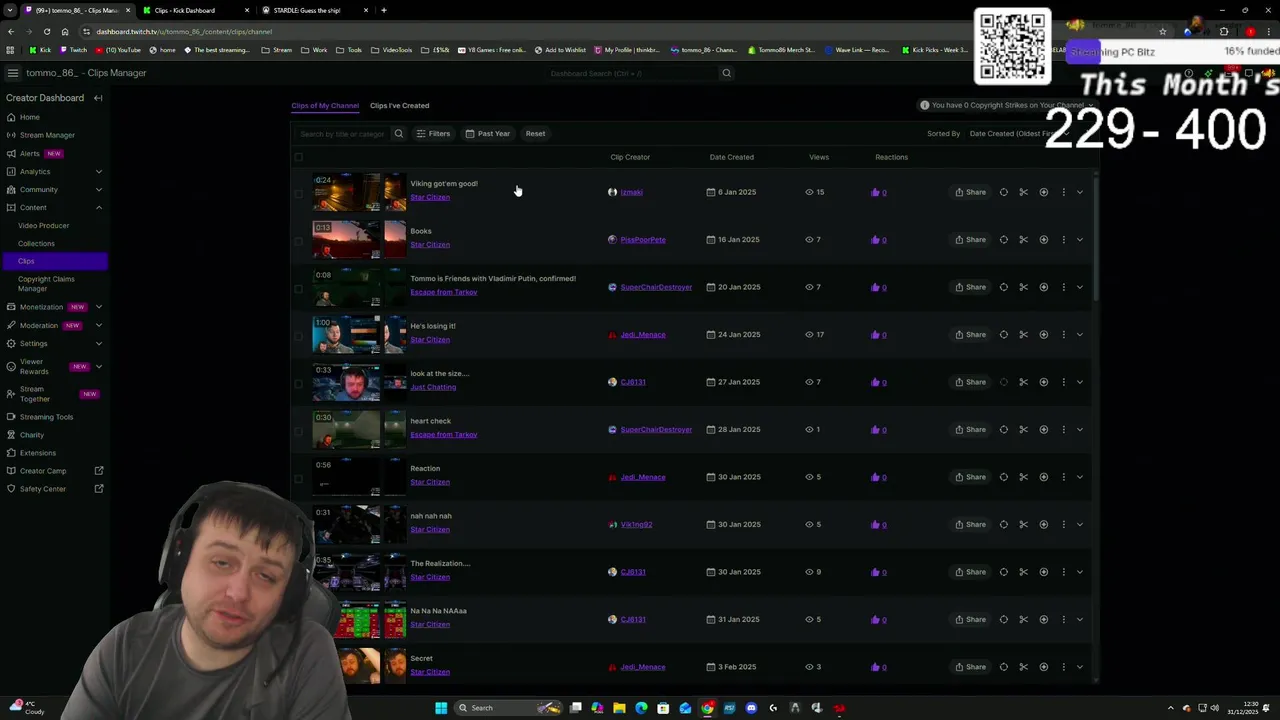
Task: Expand the Settings sidebar section
Action: (x=99, y=344)
